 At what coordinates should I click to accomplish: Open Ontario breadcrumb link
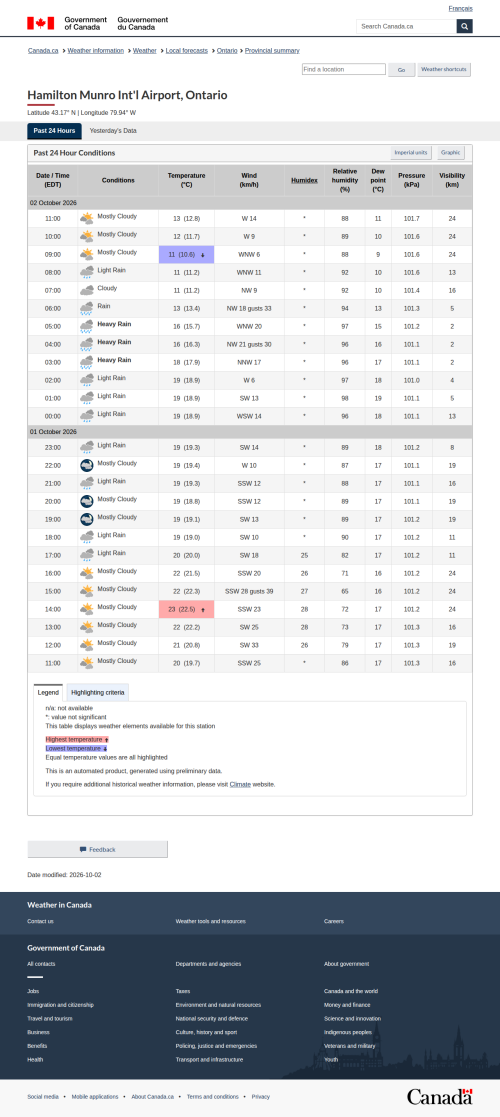click(227, 51)
